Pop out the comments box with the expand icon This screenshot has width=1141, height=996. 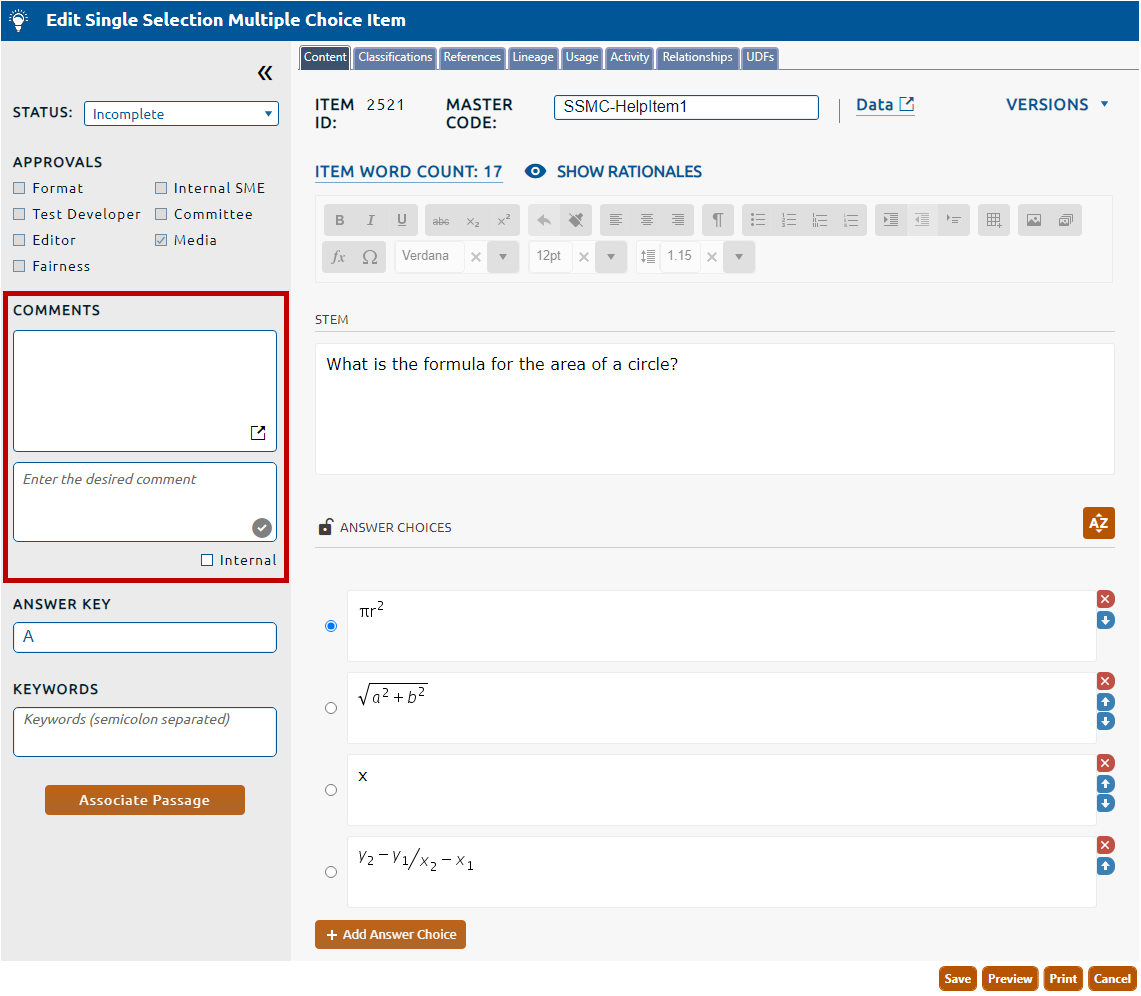[258, 433]
